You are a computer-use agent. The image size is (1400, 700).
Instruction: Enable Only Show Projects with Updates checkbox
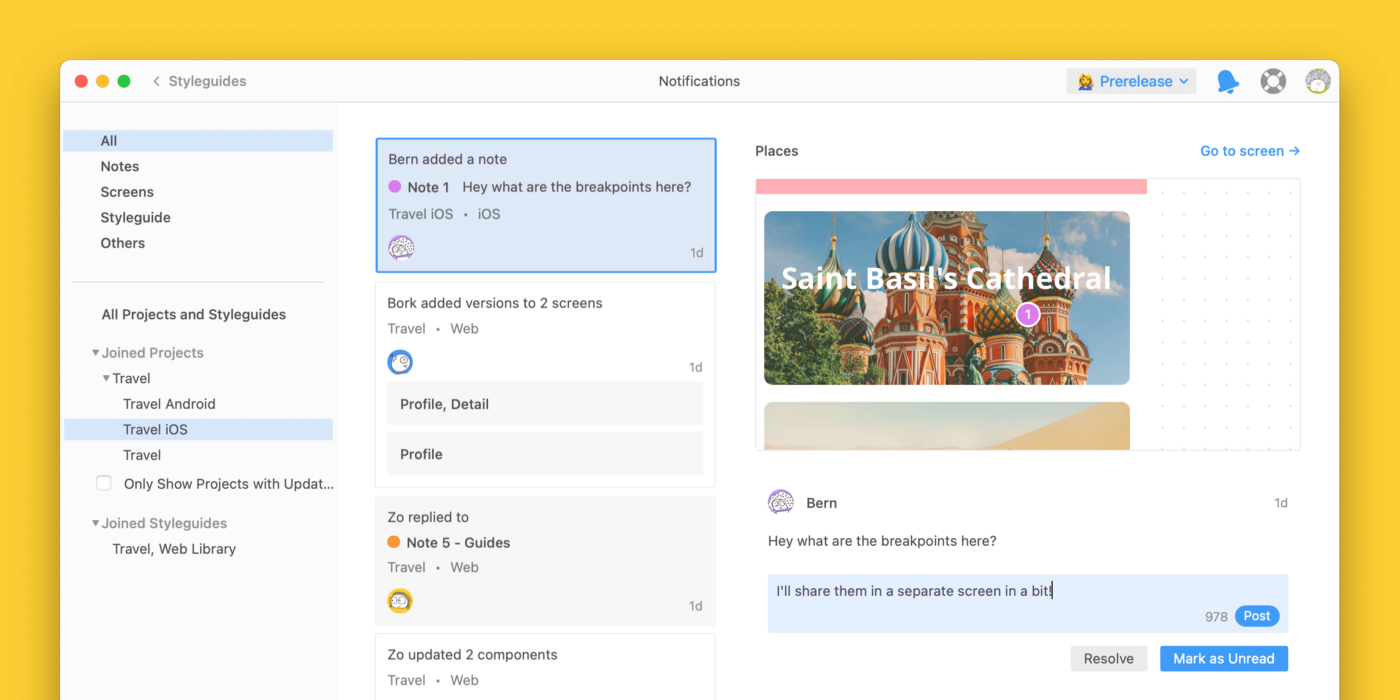coord(104,483)
